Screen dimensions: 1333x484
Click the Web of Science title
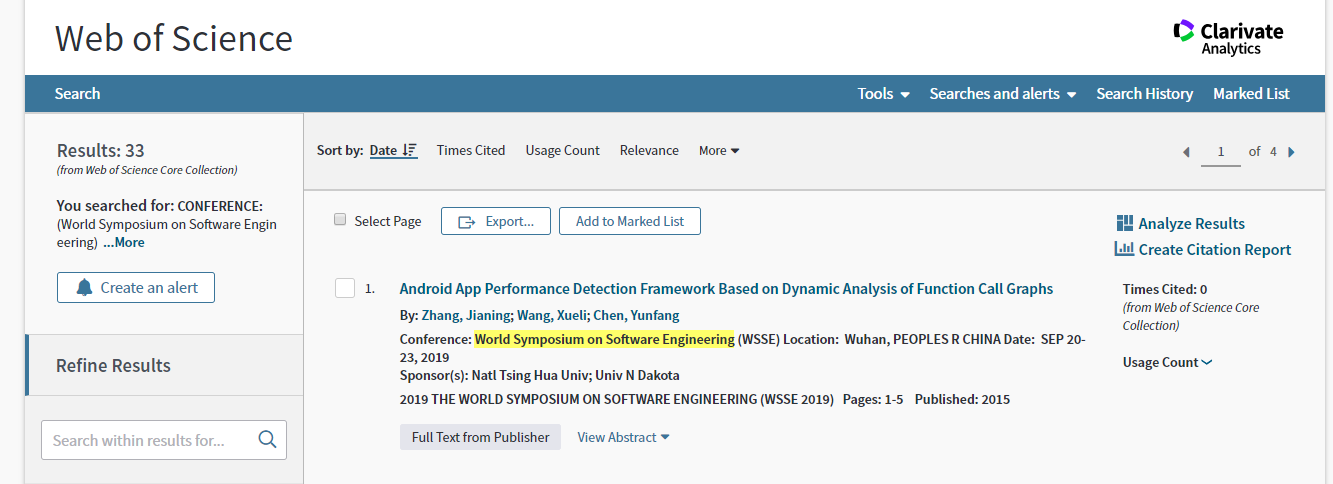[174, 38]
